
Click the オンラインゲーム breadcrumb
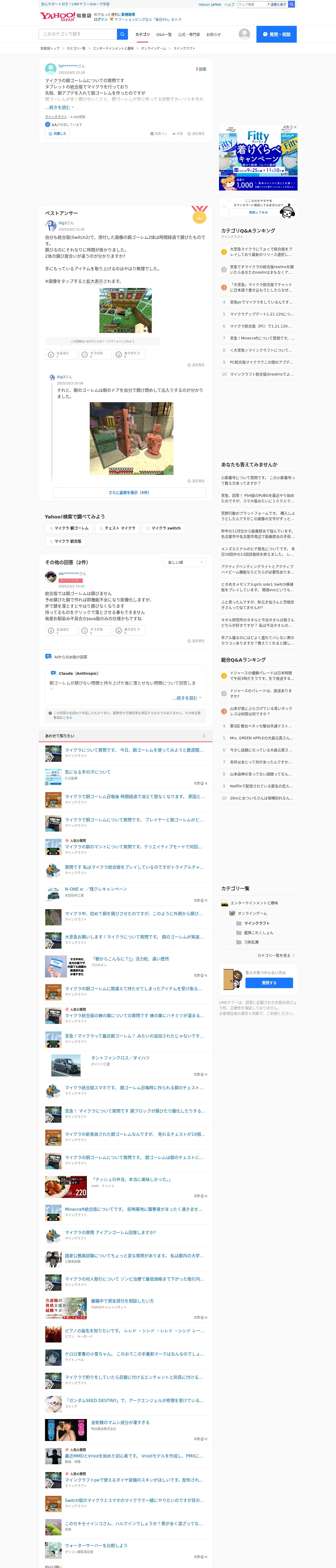pos(153,49)
